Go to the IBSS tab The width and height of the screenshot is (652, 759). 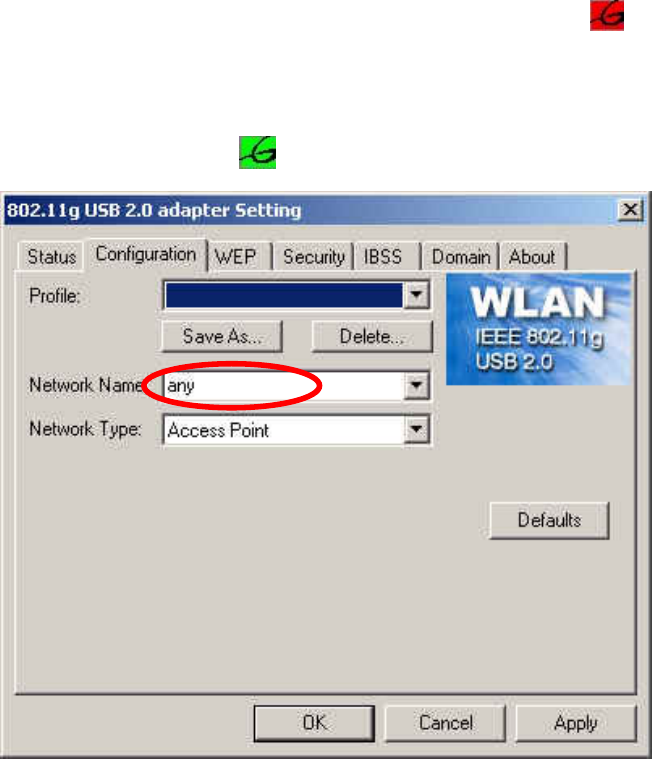coord(382,257)
